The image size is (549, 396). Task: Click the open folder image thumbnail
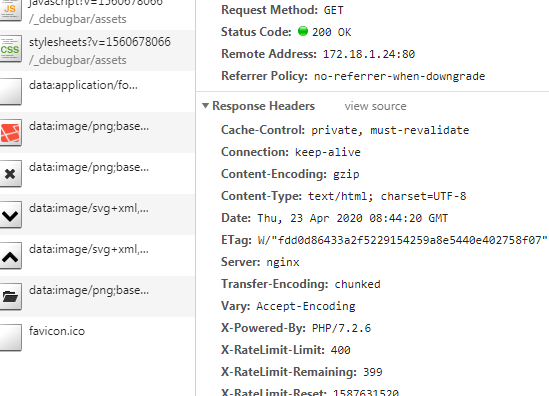pyautogui.click(x=10, y=297)
